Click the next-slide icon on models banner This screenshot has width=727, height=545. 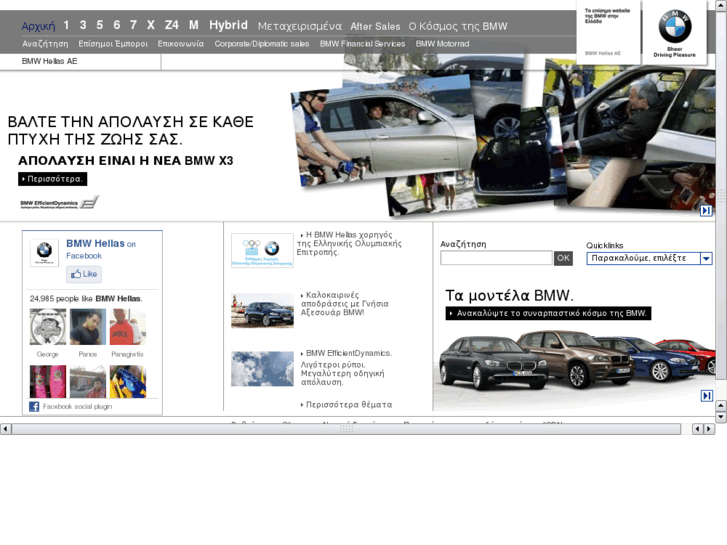pos(707,396)
